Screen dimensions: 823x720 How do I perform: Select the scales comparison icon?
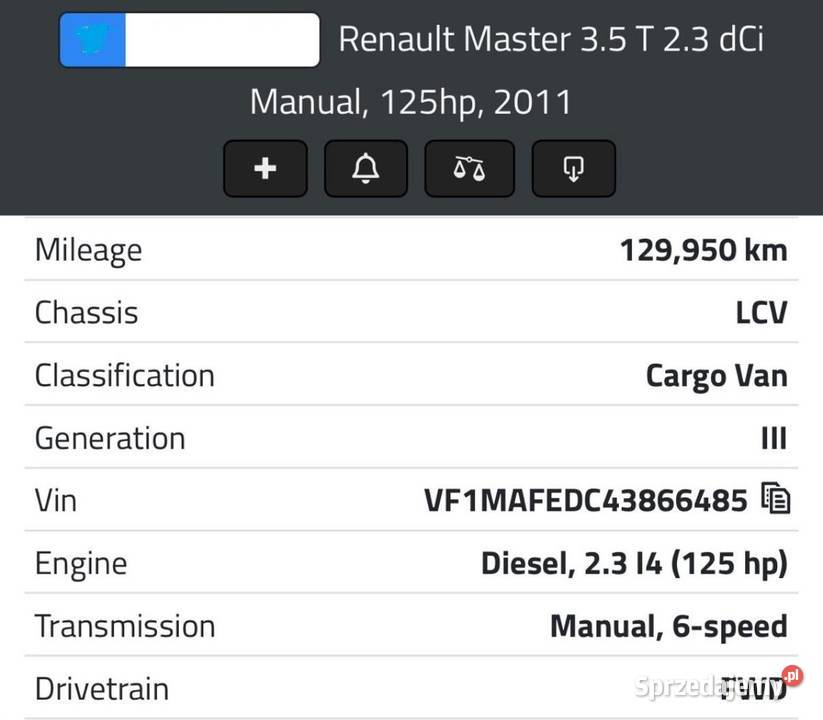pyautogui.click(x=469, y=168)
